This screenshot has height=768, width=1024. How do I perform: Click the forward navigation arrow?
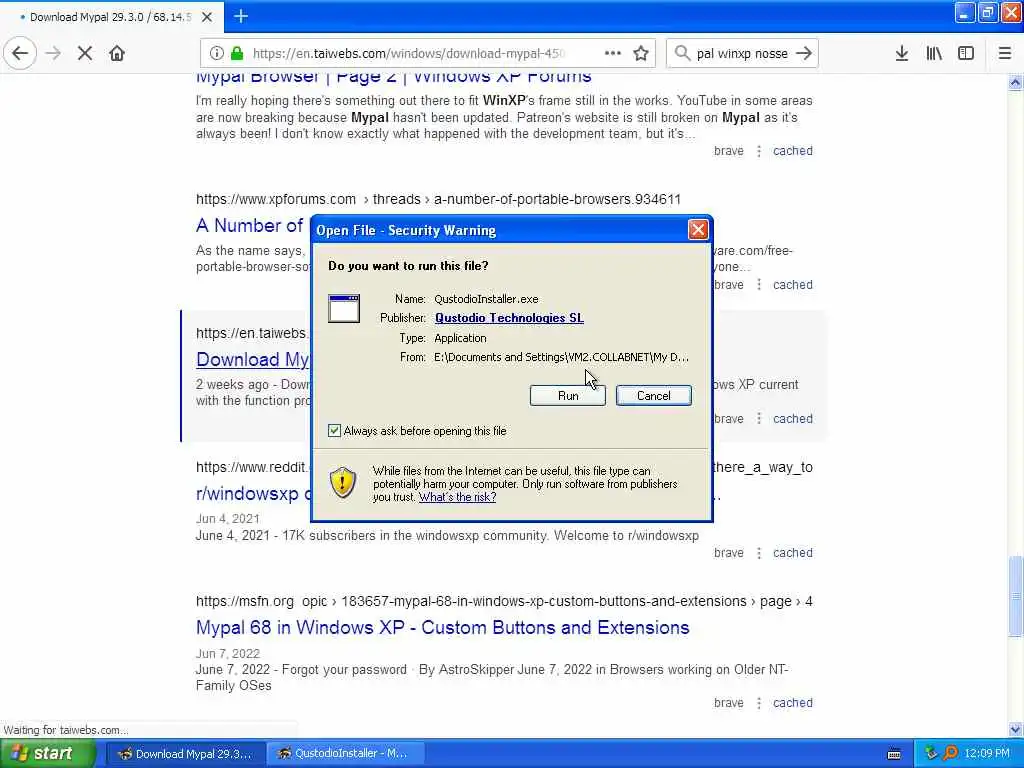(54, 54)
